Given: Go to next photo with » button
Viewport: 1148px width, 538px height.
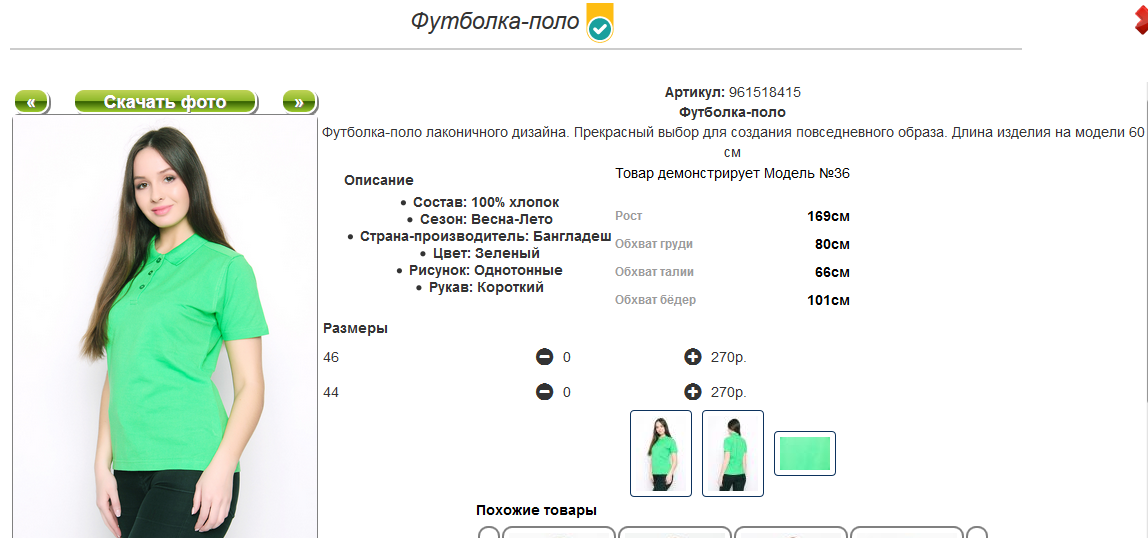Looking at the screenshot, I should click(299, 102).
